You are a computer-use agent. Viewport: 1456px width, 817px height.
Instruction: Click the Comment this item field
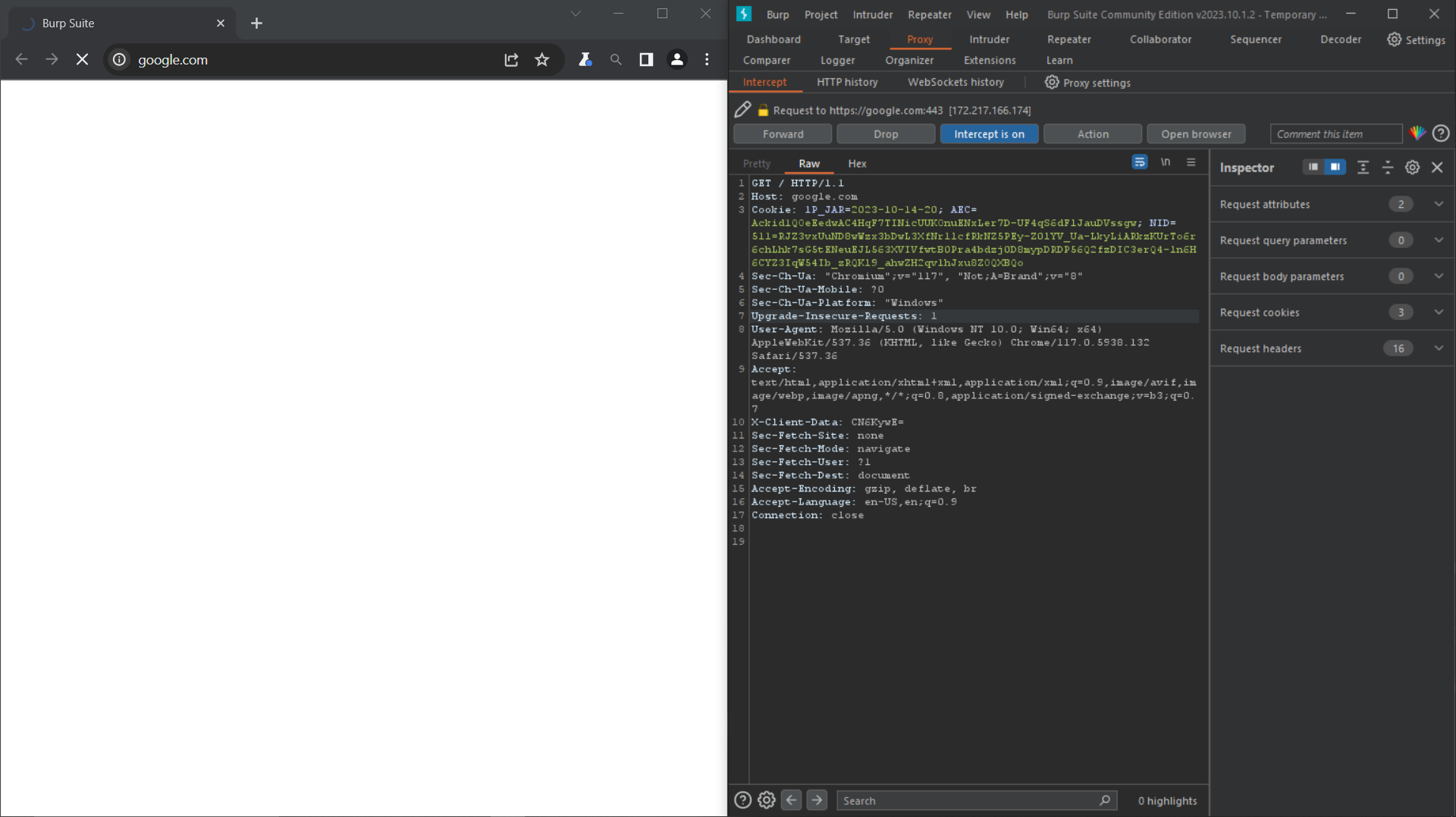coord(1336,134)
